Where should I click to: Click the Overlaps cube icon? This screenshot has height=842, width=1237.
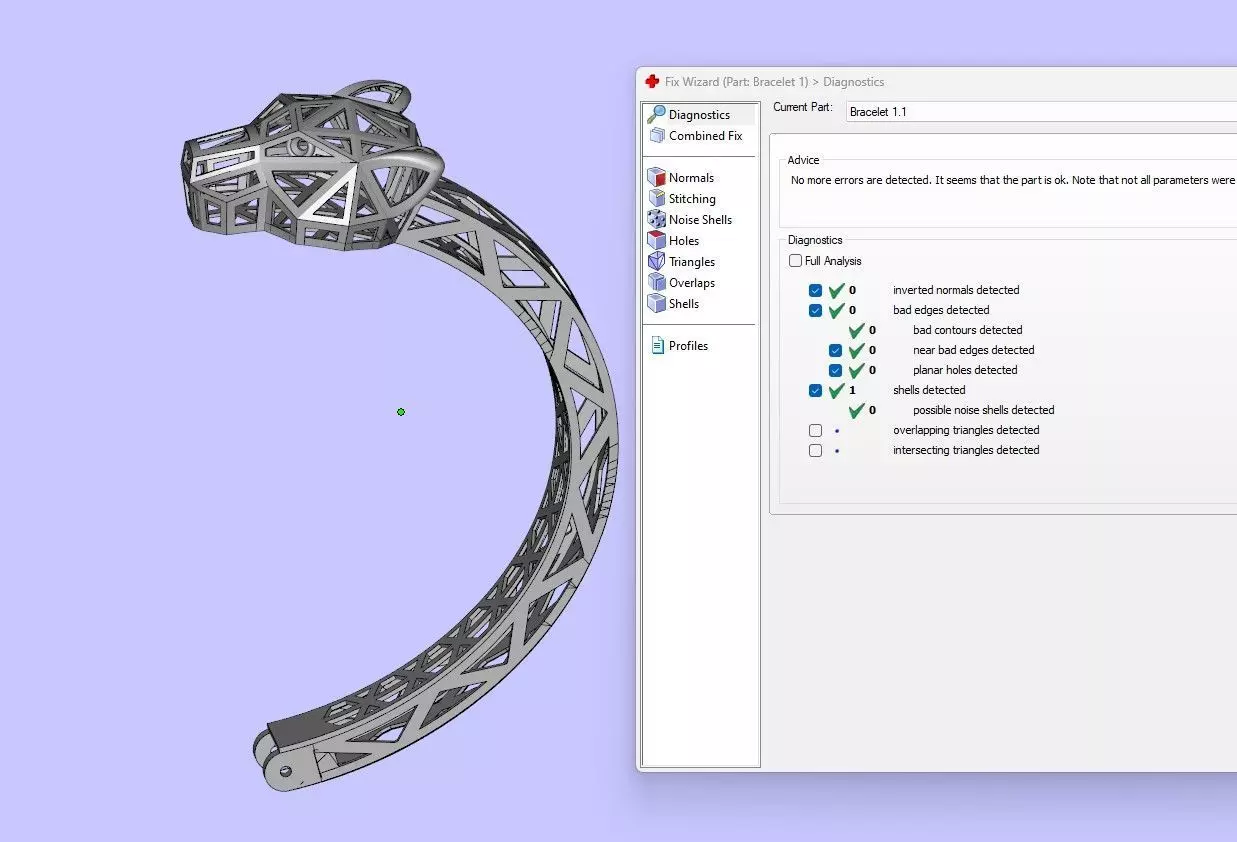coord(656,282)
